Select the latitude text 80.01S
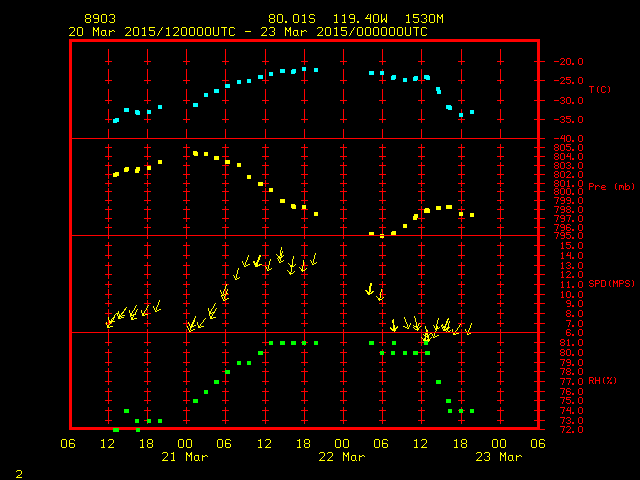640x480 pixels. (292, 19)
